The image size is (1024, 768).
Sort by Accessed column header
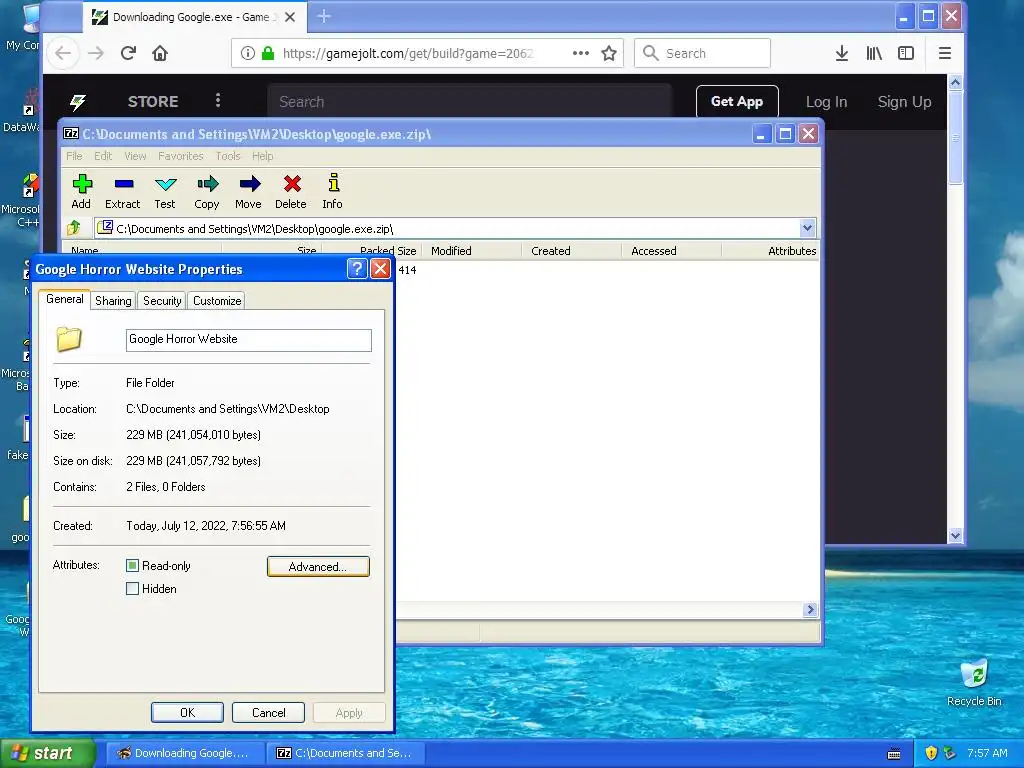[671, 251]
